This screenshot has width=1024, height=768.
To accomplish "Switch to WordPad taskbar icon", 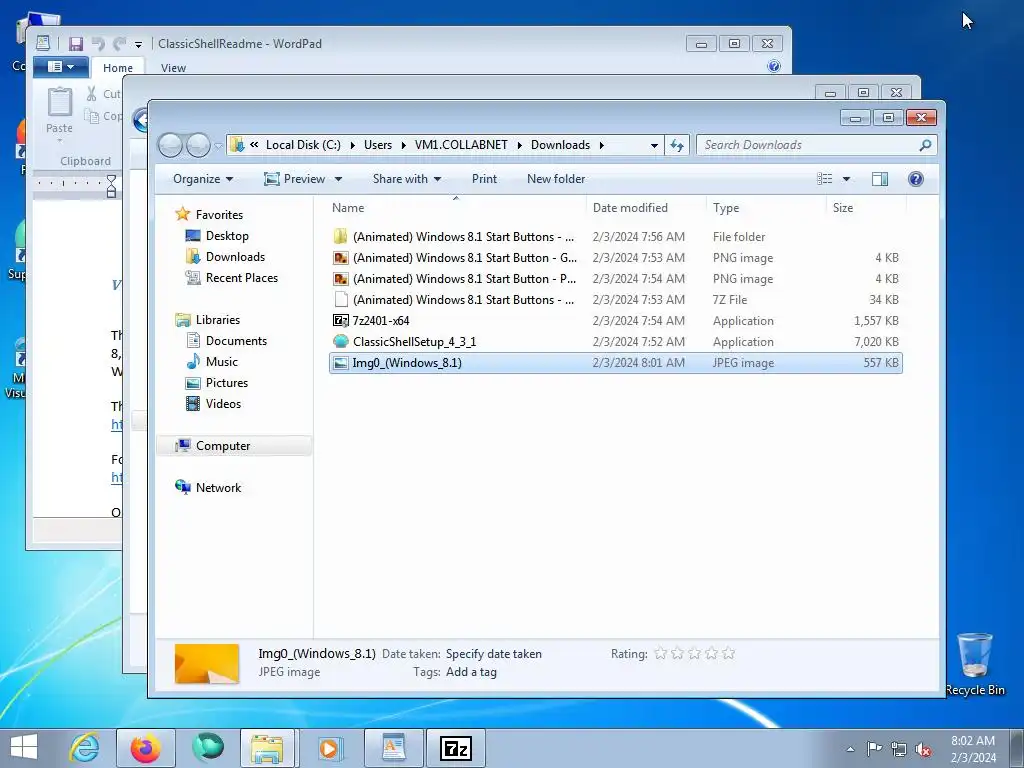I will (x=394, y=748).
